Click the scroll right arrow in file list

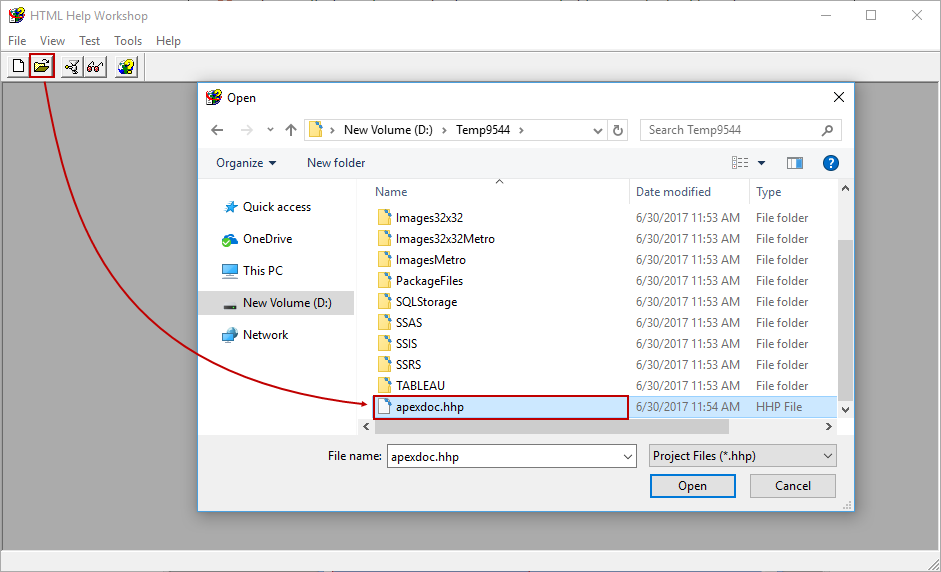(x=829, y=427)
